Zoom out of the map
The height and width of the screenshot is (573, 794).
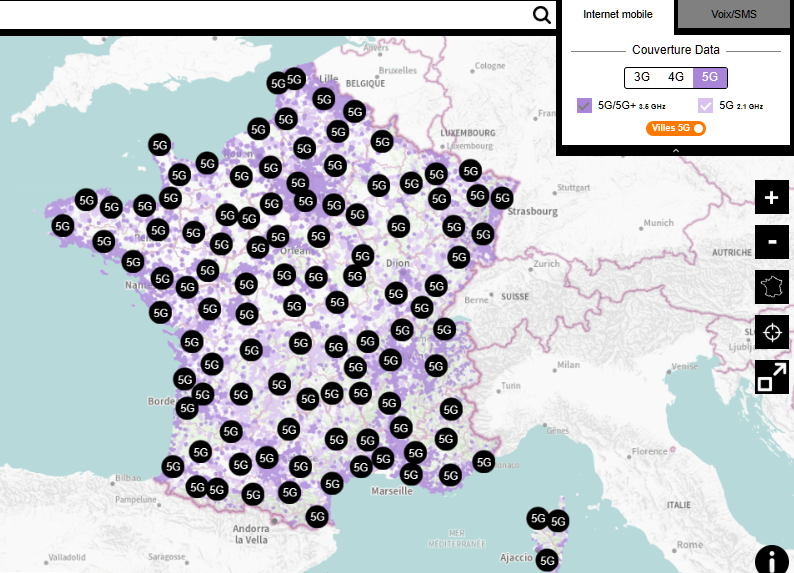(x=771, y=242)
